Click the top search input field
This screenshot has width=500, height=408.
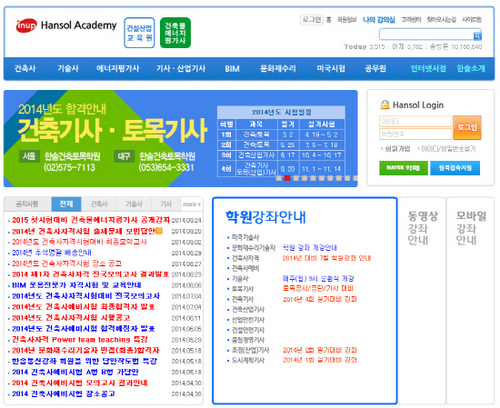point(426,34)
